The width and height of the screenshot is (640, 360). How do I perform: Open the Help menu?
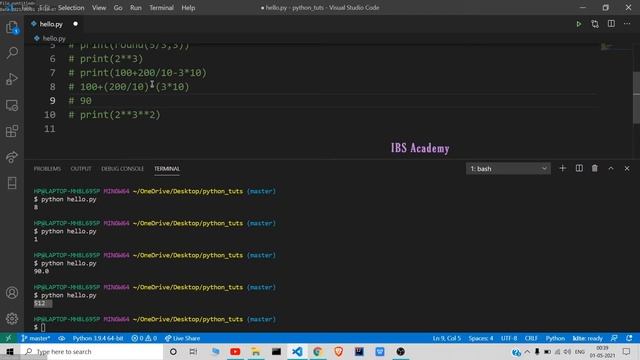pyautogui.click(x=188, y=8)
